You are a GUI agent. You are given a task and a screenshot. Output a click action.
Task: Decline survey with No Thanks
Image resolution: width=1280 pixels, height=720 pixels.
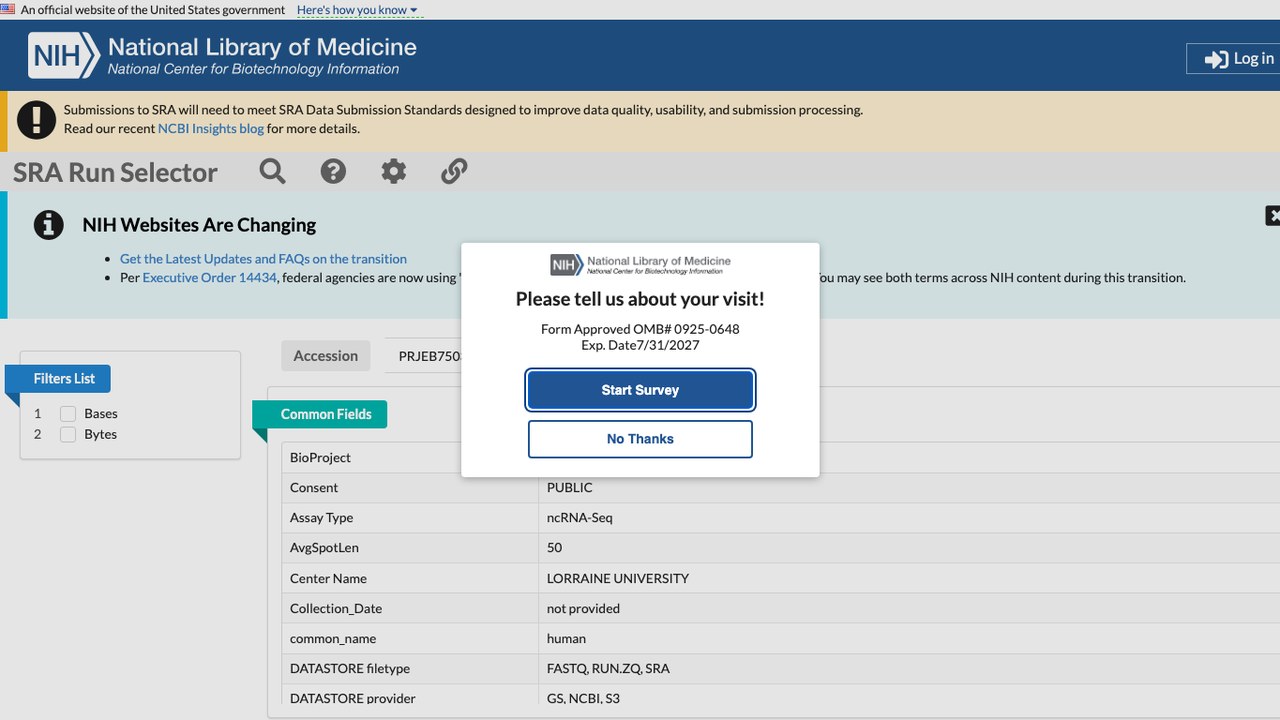pos(640,439)
